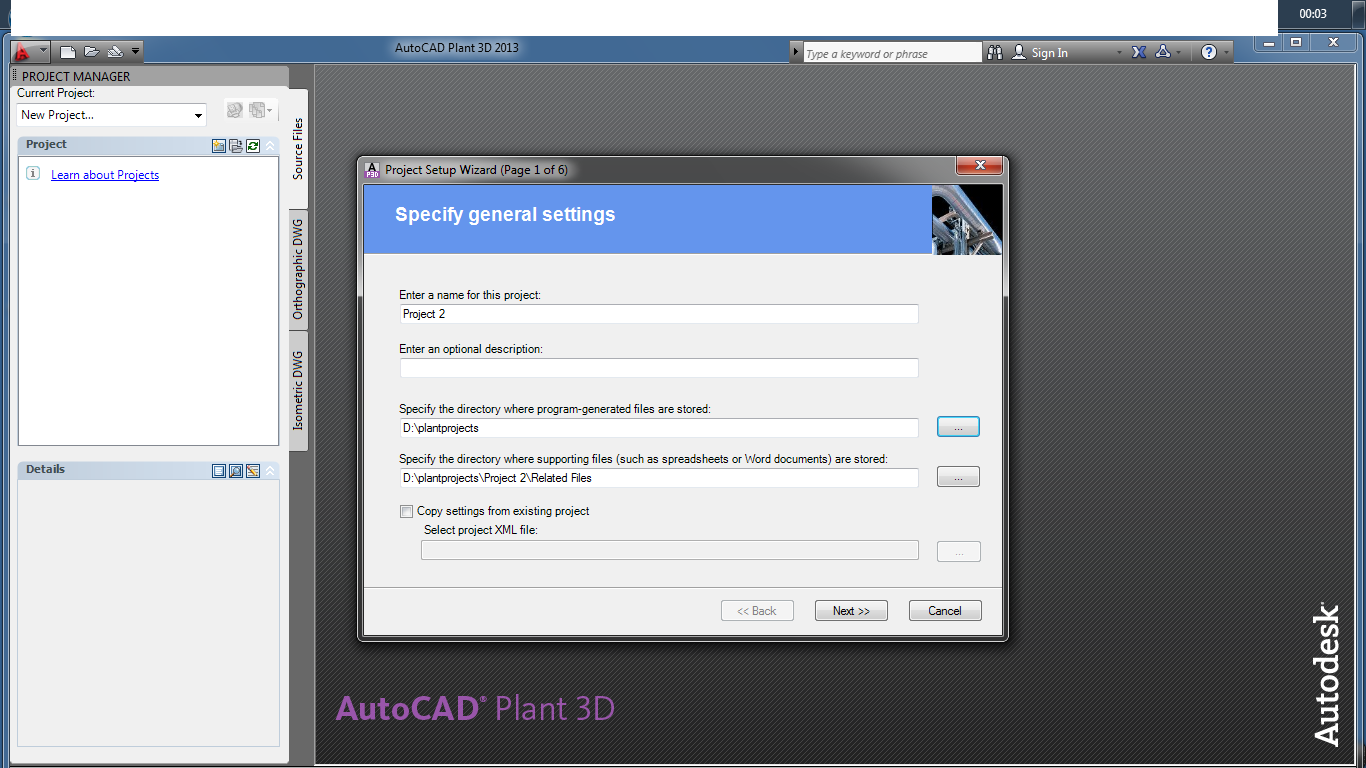
Task: Cancel the Project Setup Wizard
Action: pos(945,611)
